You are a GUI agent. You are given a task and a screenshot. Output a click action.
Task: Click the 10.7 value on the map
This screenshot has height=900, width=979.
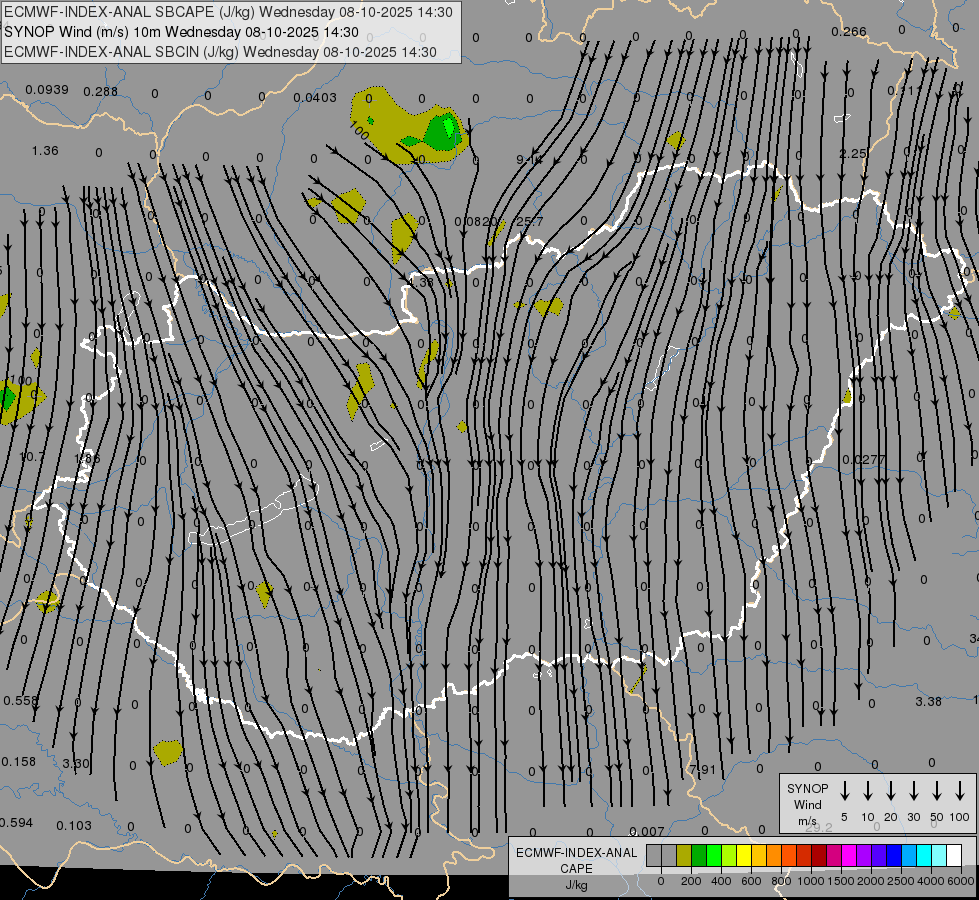click(32, 457)
